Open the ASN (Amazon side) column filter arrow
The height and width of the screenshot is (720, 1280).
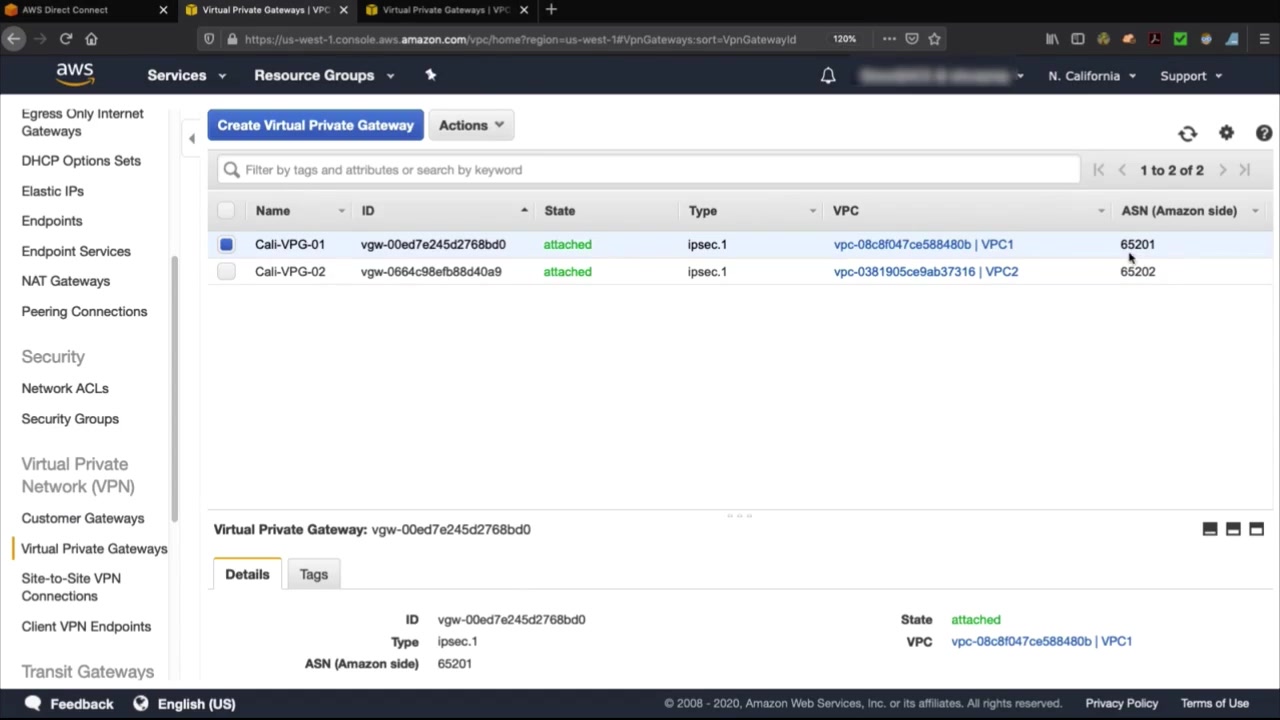click(1255, 211)
